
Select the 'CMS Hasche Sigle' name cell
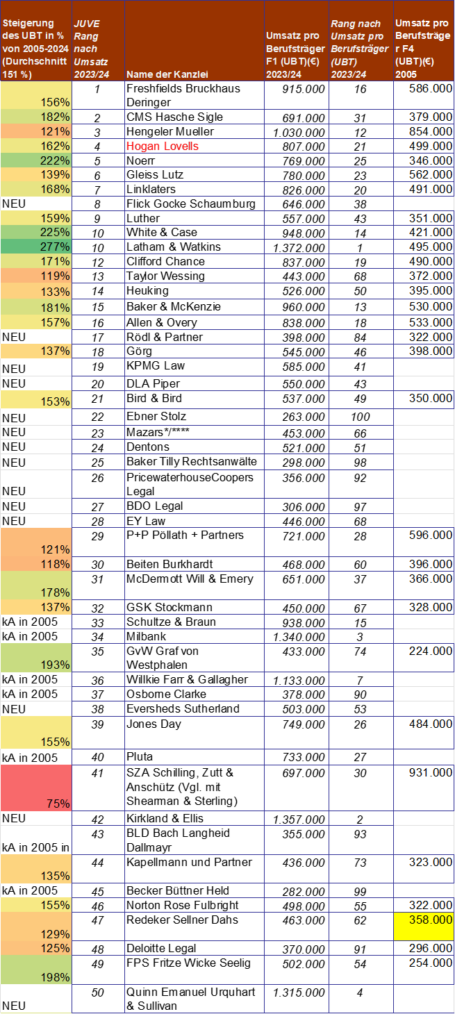(194, 117)
